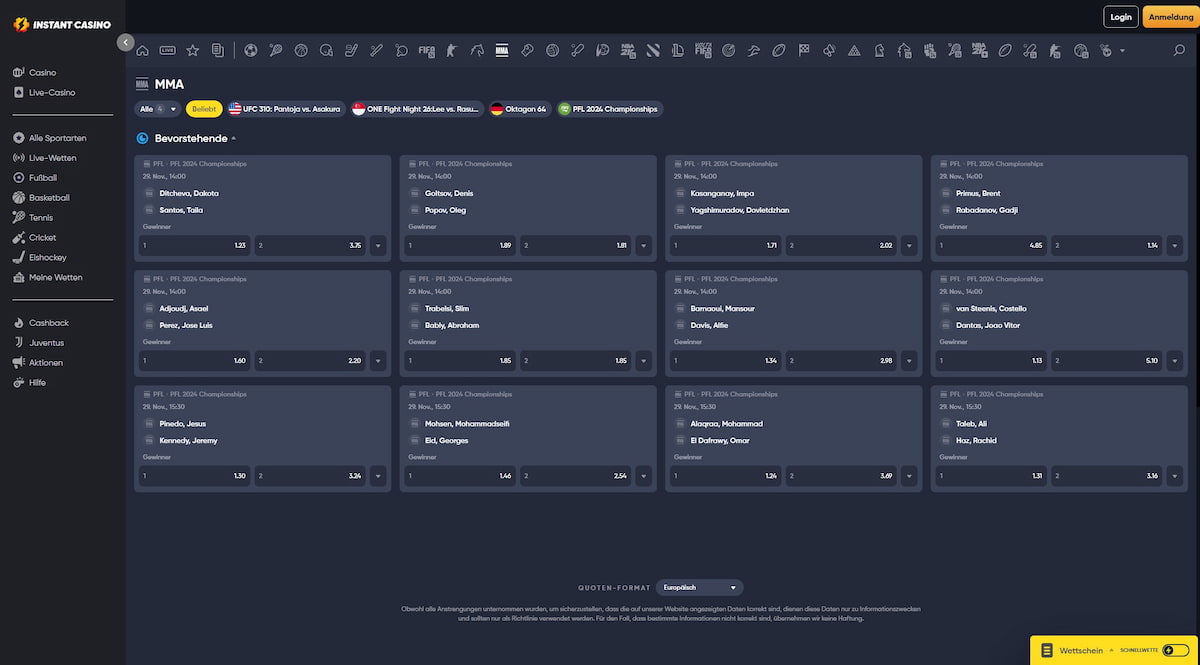Select the soccer ball sport icon

[x=250, y=50]
